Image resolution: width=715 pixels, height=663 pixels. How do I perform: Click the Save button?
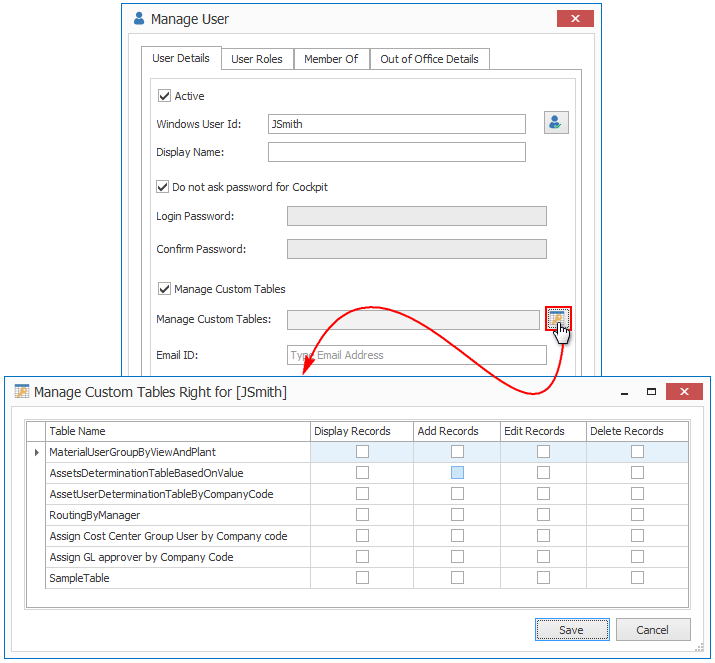572,630
